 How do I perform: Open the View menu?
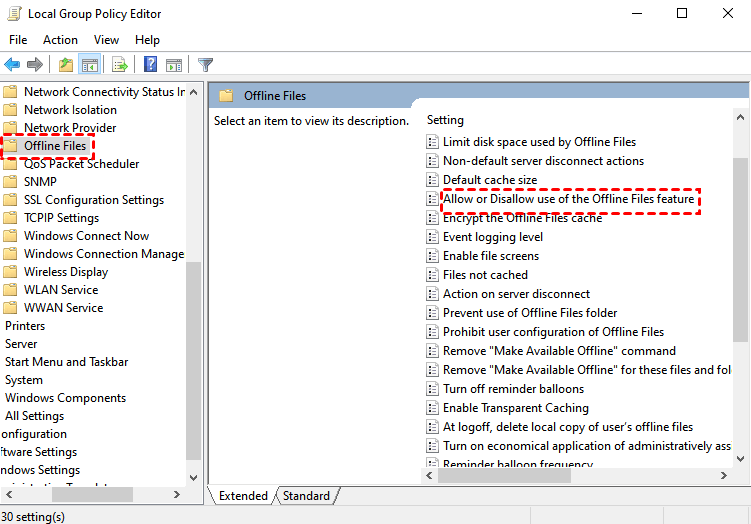click(107, 40)
